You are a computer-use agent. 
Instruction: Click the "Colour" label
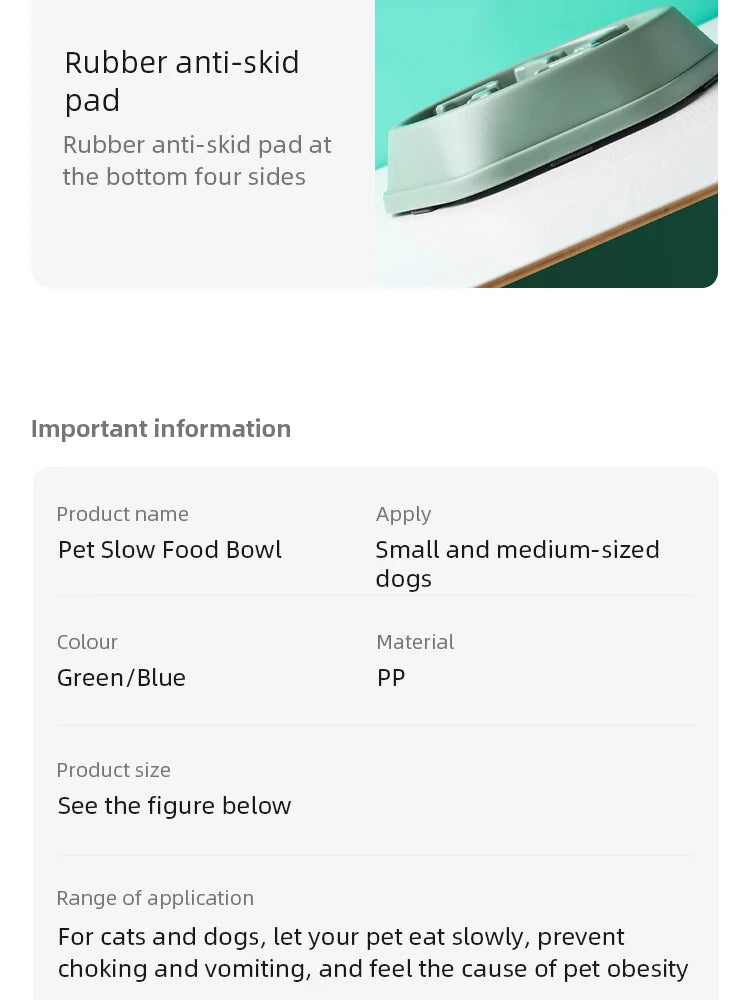tap(87, 642)
